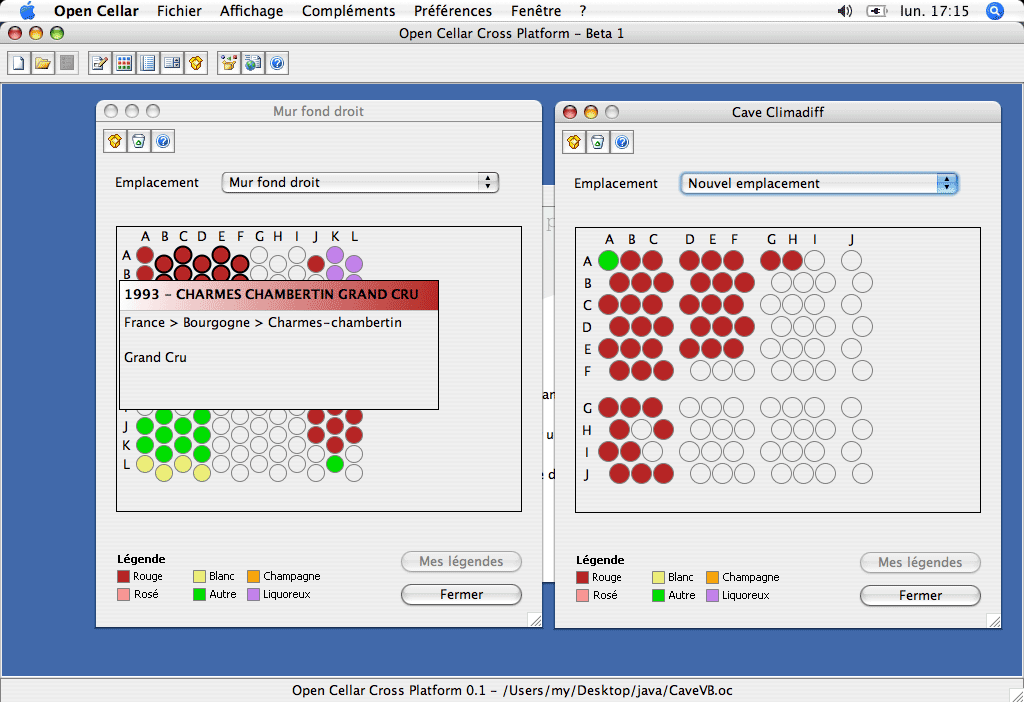Screen dimensions: 1024x702
Task: Click the volume icon in the menu bar
Action: pyautogui.click(x=845, y=11)
